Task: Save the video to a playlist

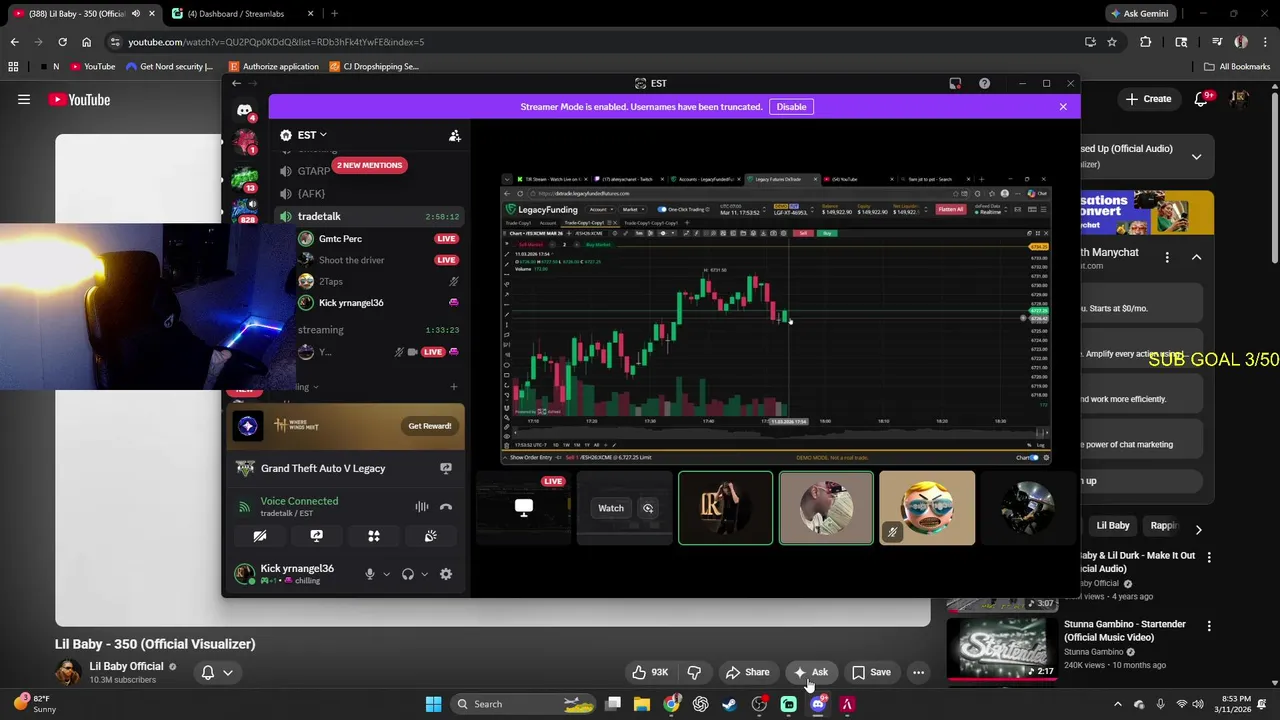Action: 871,672
